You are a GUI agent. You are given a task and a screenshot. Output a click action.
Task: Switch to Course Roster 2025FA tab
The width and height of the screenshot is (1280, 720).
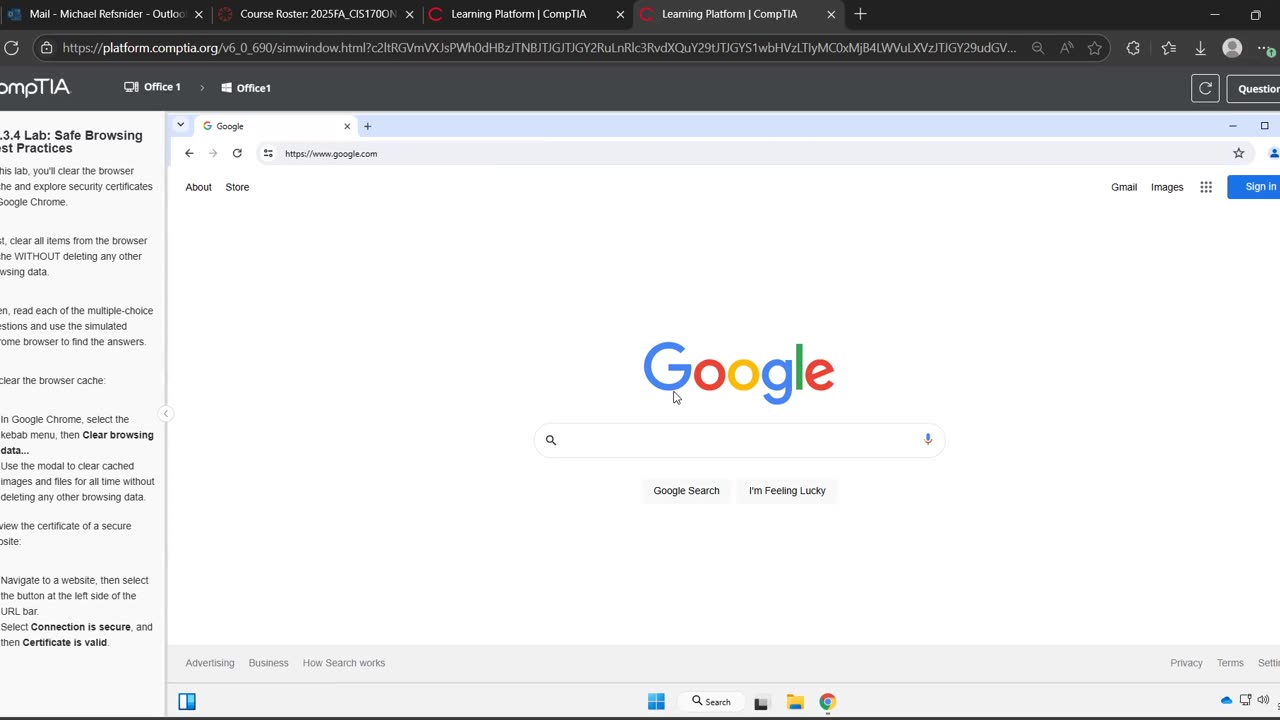tap(316, 14)
